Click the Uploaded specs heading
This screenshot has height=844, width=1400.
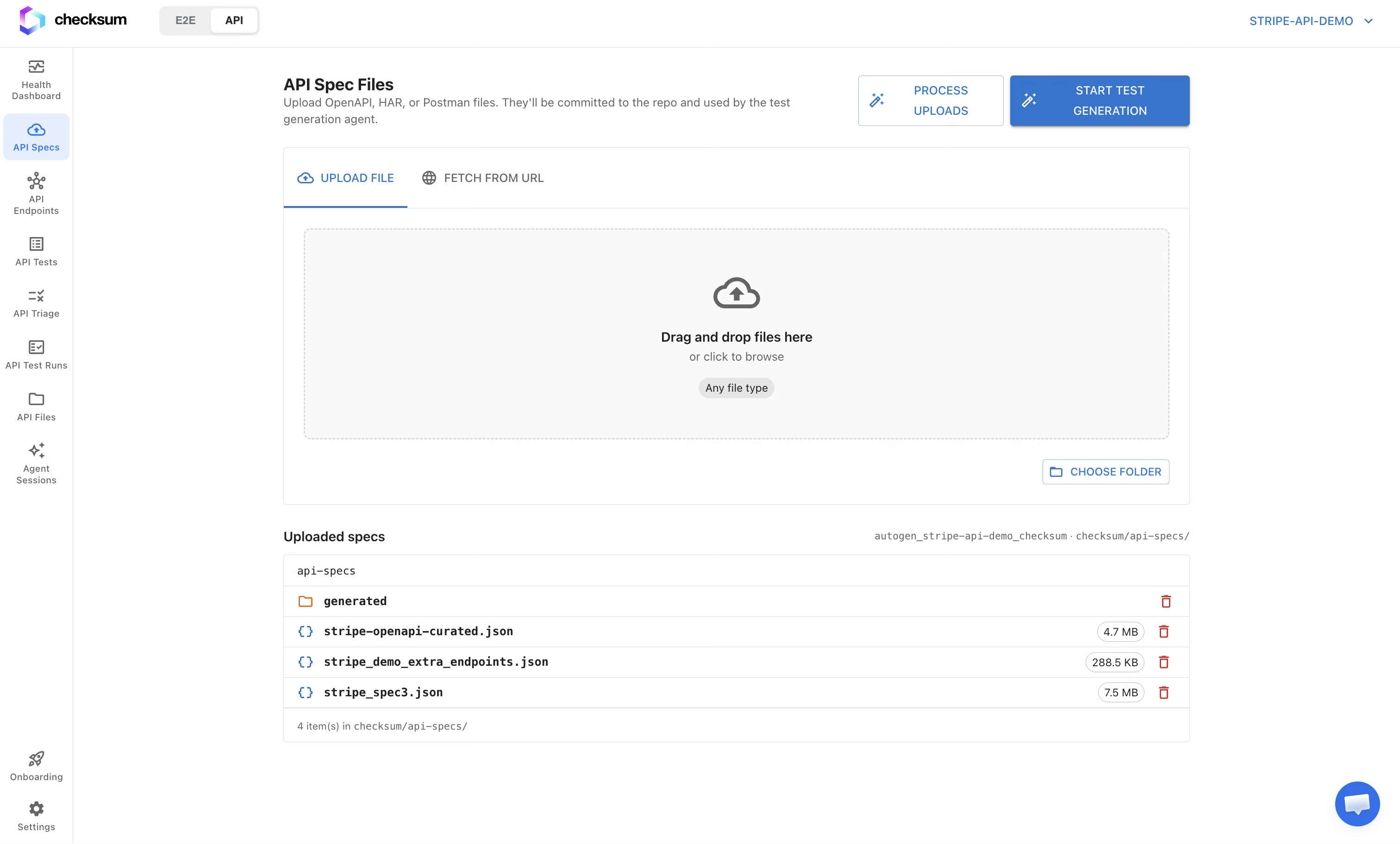(x=334, y=537)
